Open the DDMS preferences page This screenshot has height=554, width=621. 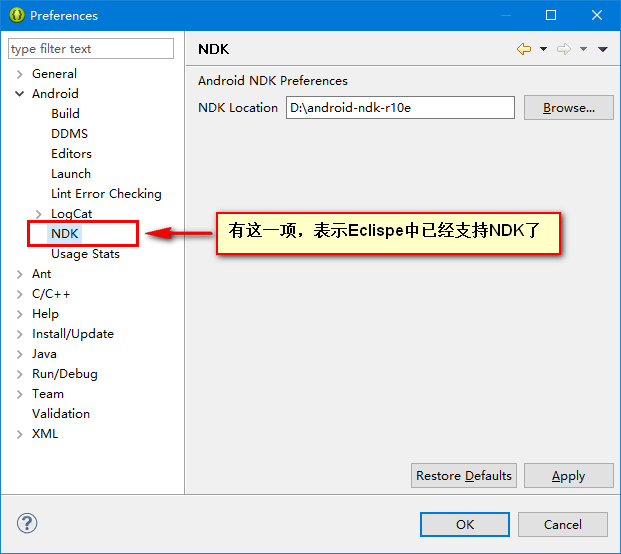pyautogui.click(x=69, y=134)
